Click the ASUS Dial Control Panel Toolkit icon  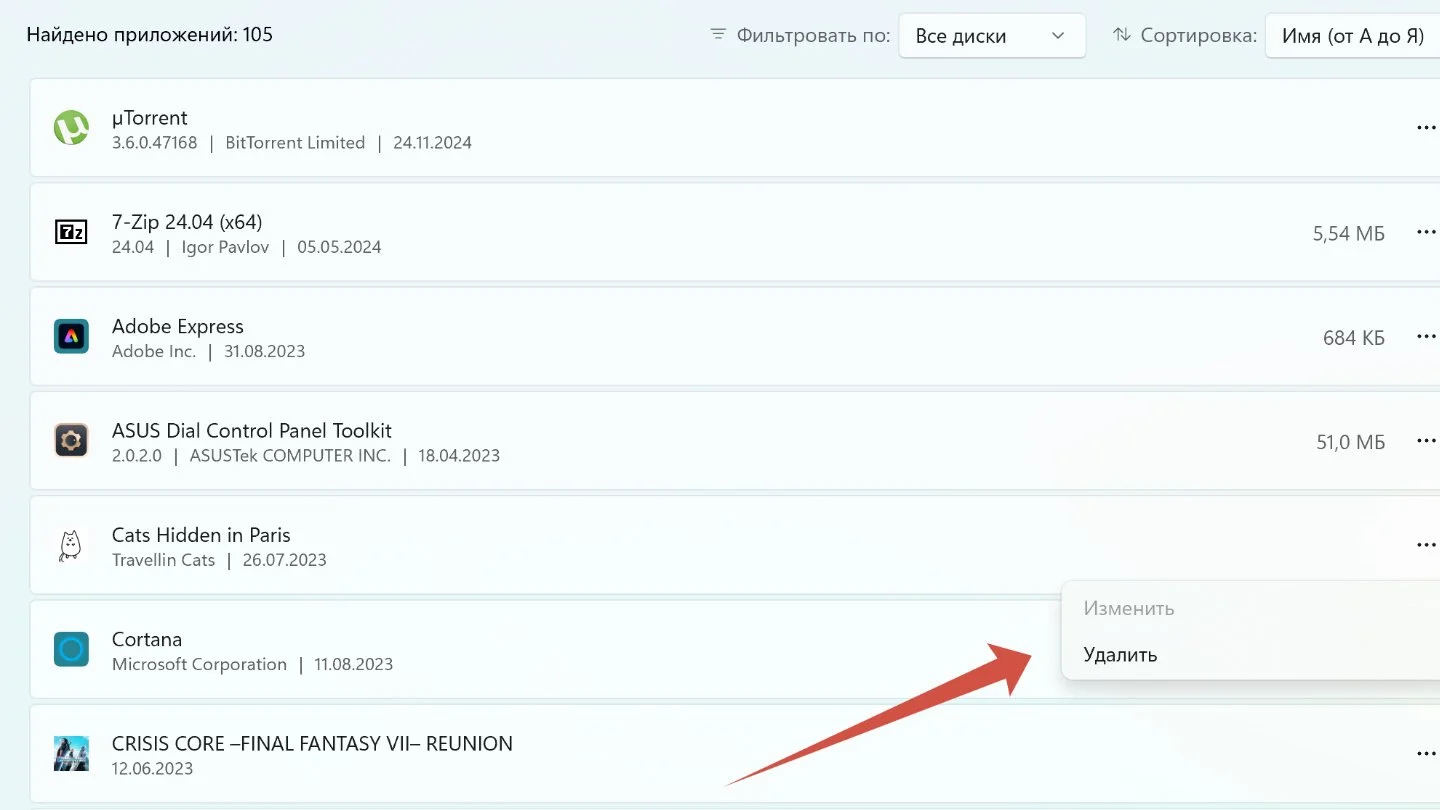coord(71,440)
